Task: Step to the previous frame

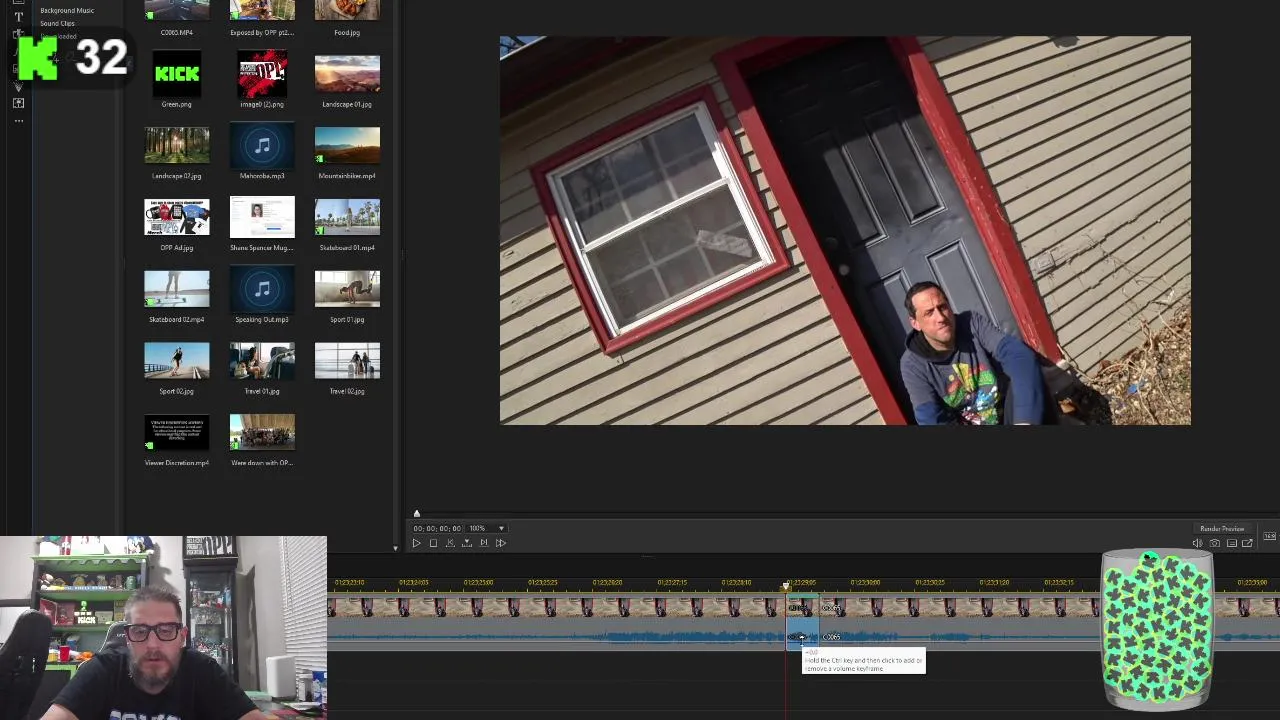Action: [450, 543]
